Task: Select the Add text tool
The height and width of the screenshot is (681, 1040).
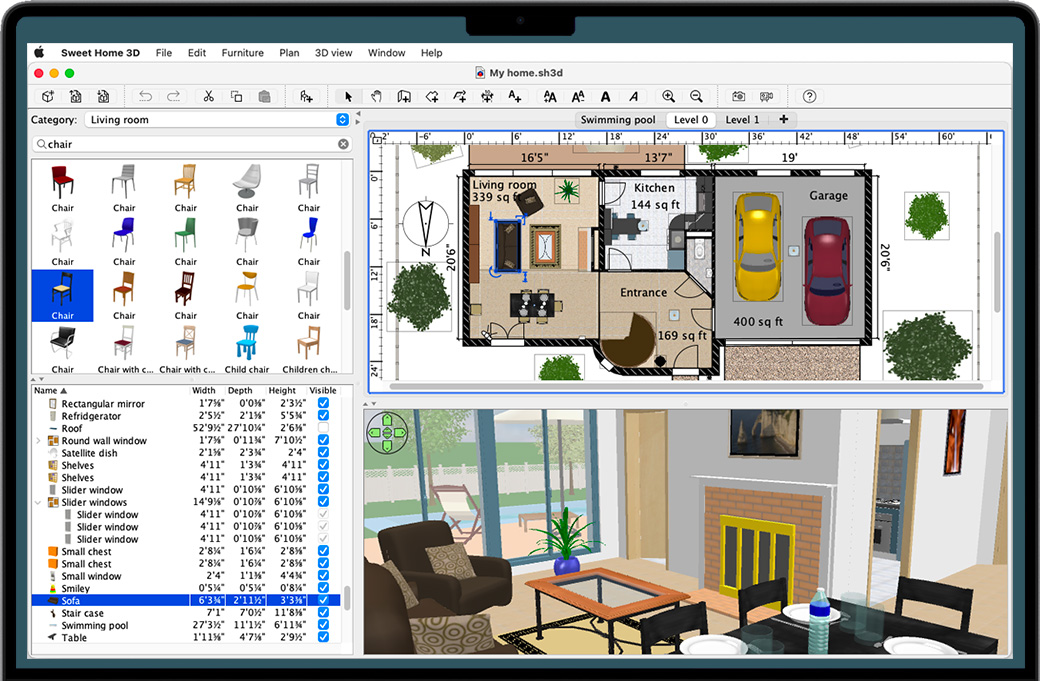Action: pyautogui.click(x=514, y=96)
